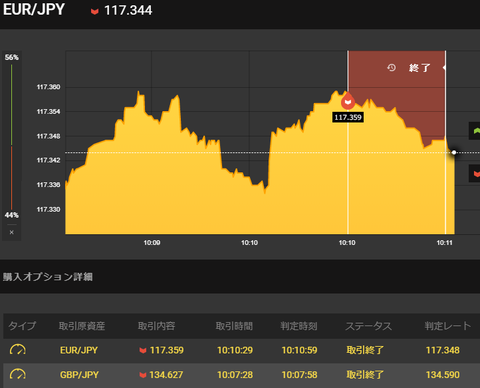The width and height of the screenshot is (480, 388).
Task: Click the 117.359 trade entry in table
Action: 167,350
